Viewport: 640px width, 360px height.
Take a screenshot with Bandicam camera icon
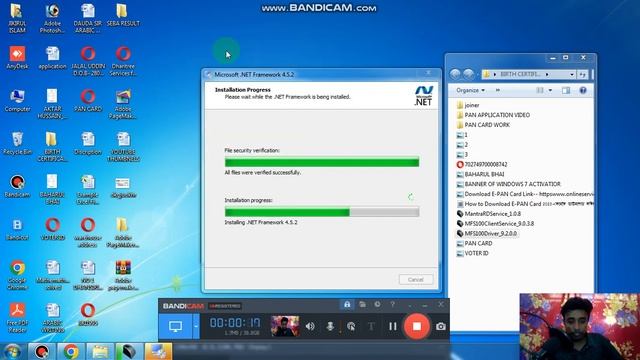coord(441,327)
